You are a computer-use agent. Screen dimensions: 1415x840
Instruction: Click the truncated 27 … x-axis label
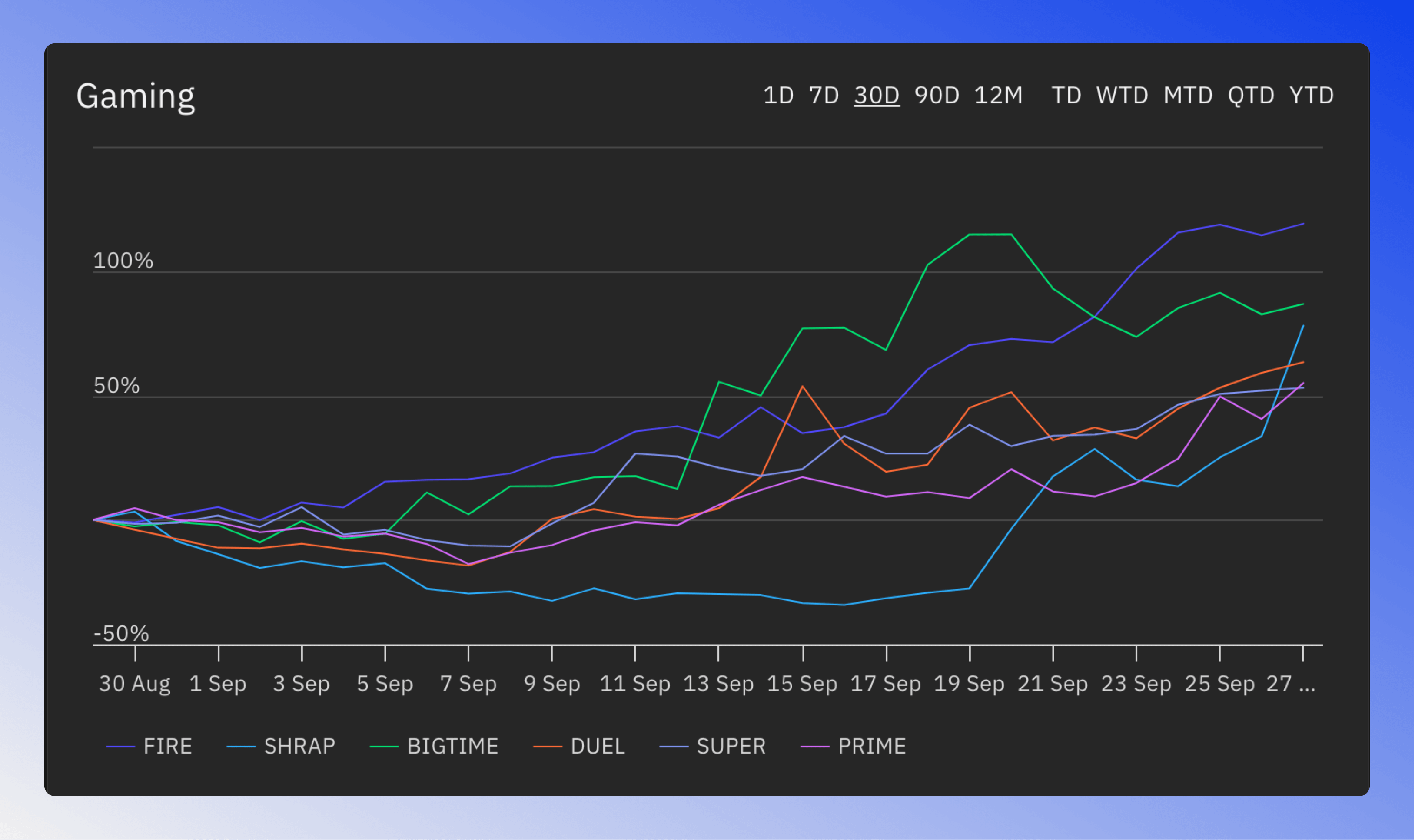click(1292, 685)
